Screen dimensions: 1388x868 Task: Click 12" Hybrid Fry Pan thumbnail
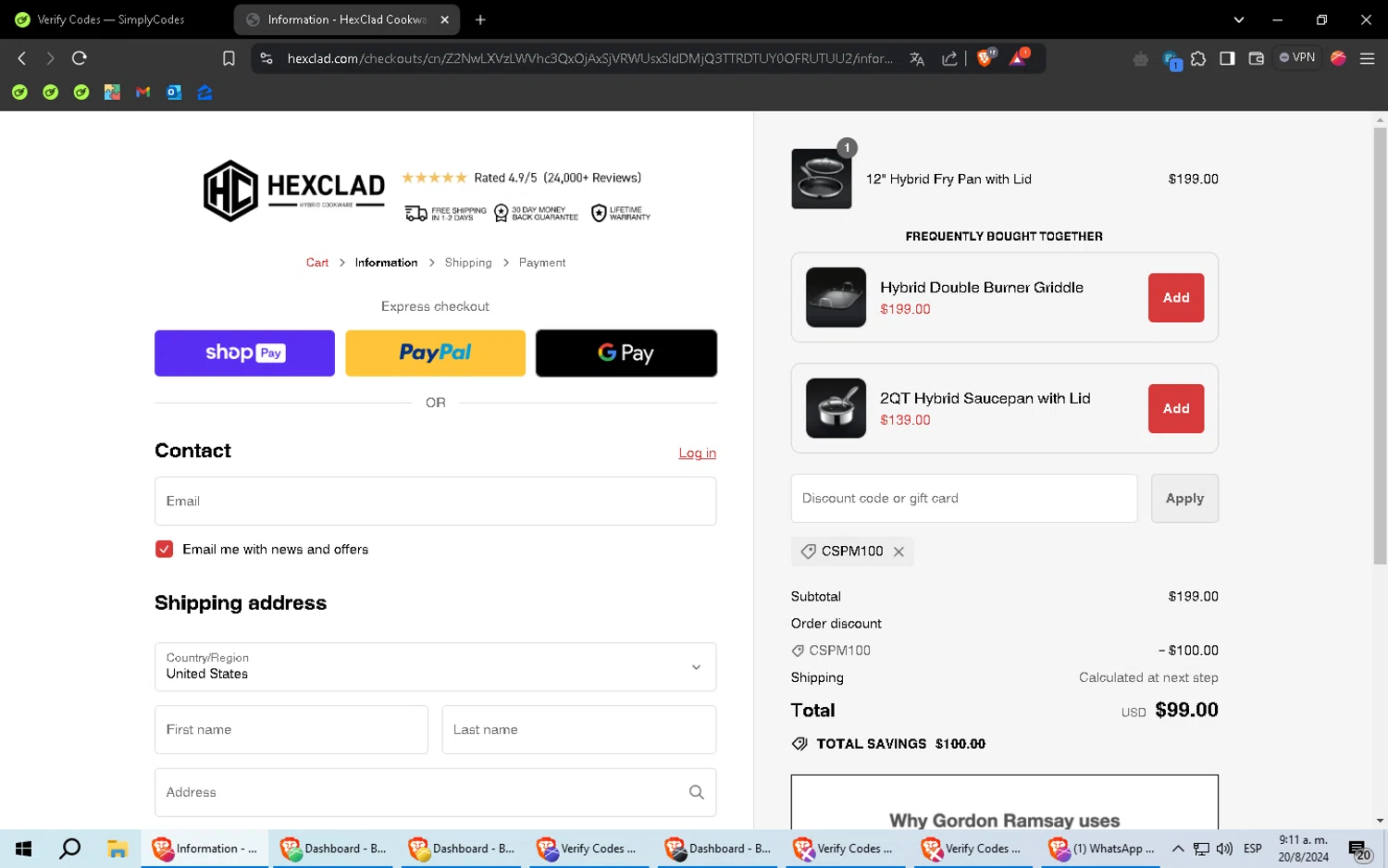coord(822,180)
